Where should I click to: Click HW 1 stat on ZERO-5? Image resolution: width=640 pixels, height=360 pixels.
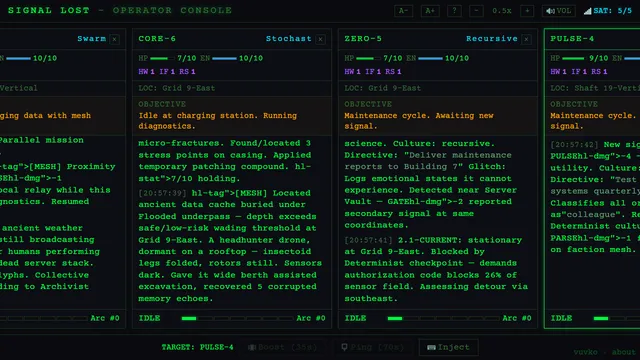pos(352,72)
